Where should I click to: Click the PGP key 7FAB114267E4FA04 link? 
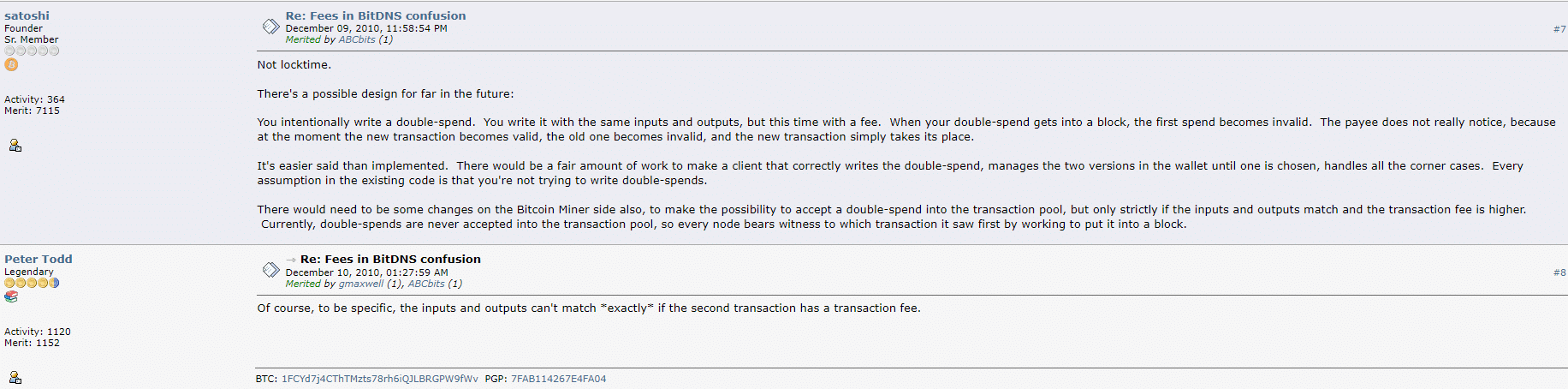point(558,379)
